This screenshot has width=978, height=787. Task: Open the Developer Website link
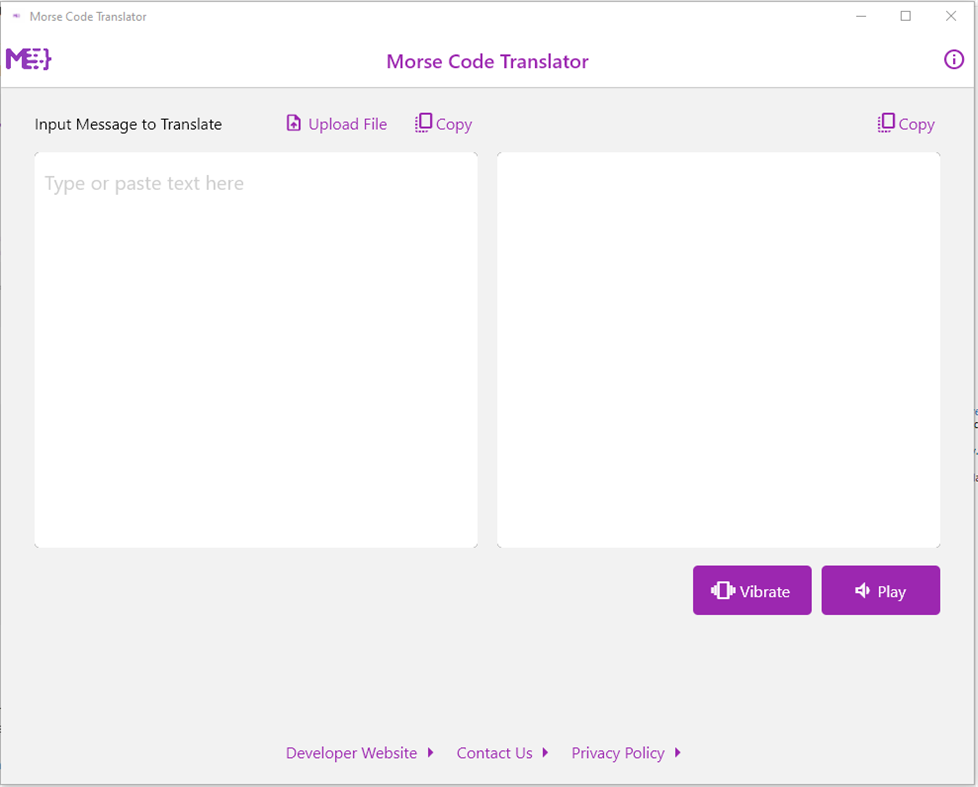pyautogui.click(x=351, y=753)
